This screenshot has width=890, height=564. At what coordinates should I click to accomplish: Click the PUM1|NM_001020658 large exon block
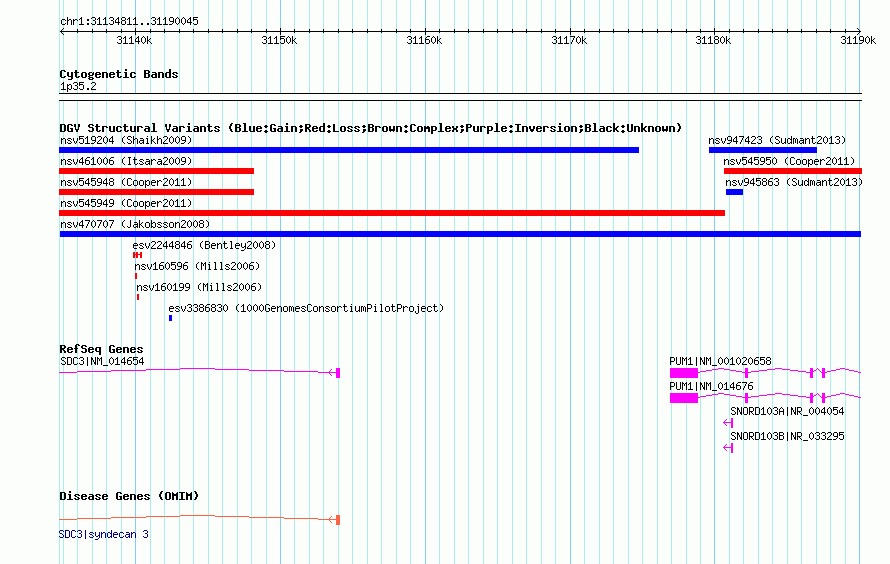tap(684, 373)
